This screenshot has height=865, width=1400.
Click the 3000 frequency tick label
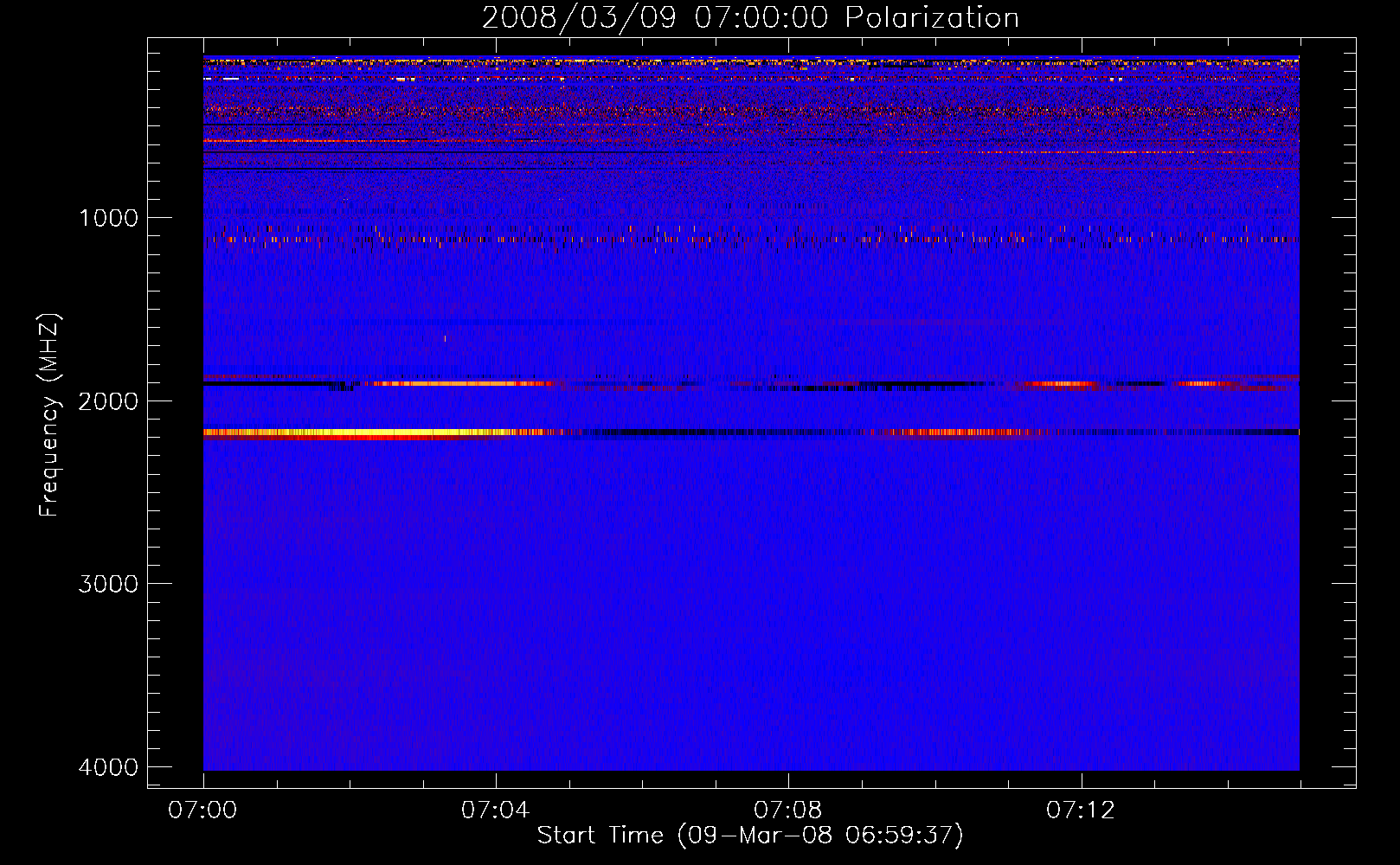point(108,584)
